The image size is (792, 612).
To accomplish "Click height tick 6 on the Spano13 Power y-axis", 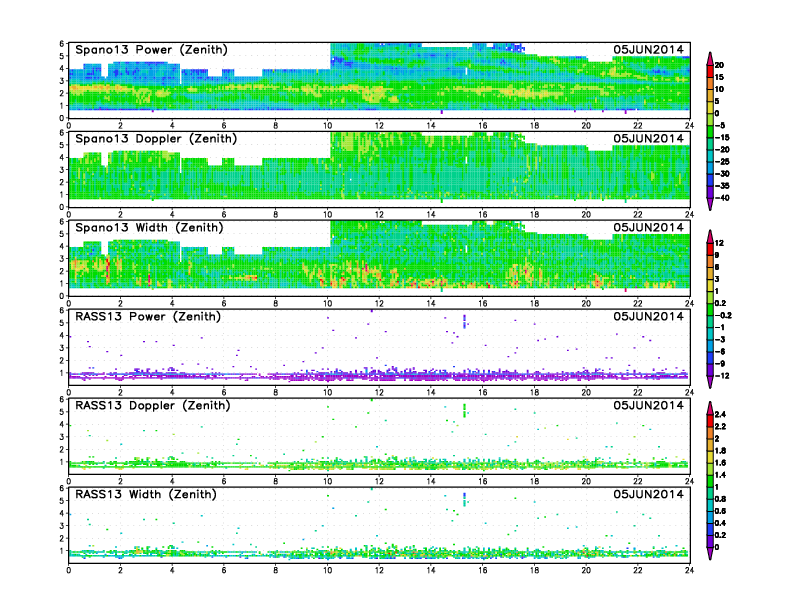I will (x=62, y=43).
